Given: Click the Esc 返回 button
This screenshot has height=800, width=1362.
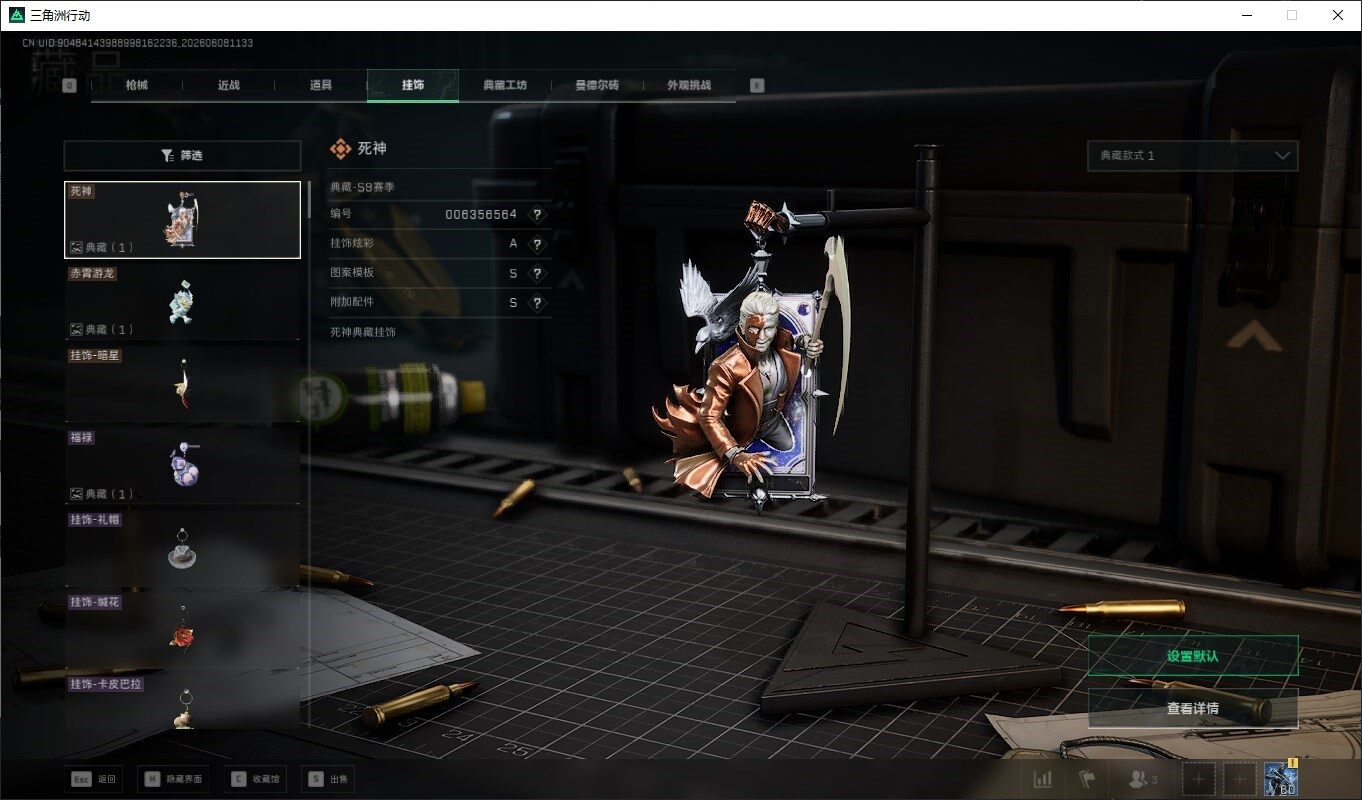Looking at the screenshot, I should pyautogui.click(x=93, y=779).
